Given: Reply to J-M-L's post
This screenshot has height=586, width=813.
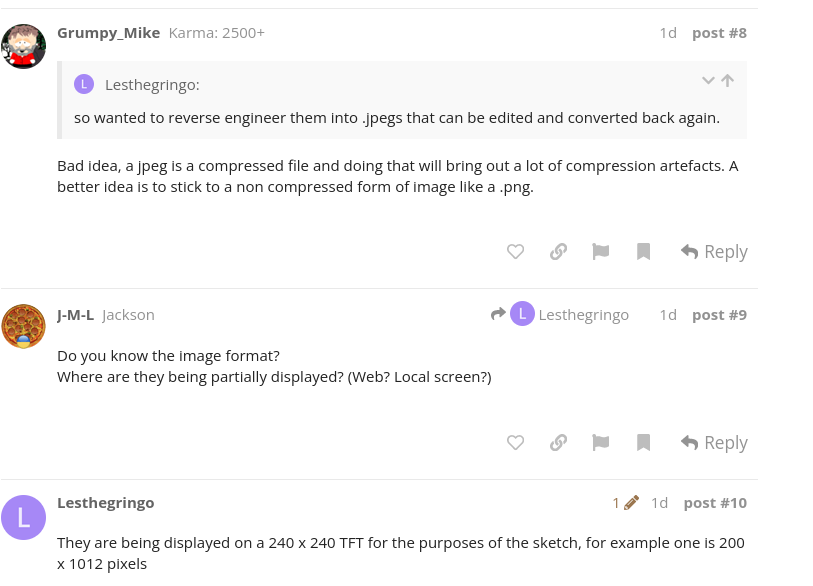Looking at the screenshot, I should (x=714, y=443).
